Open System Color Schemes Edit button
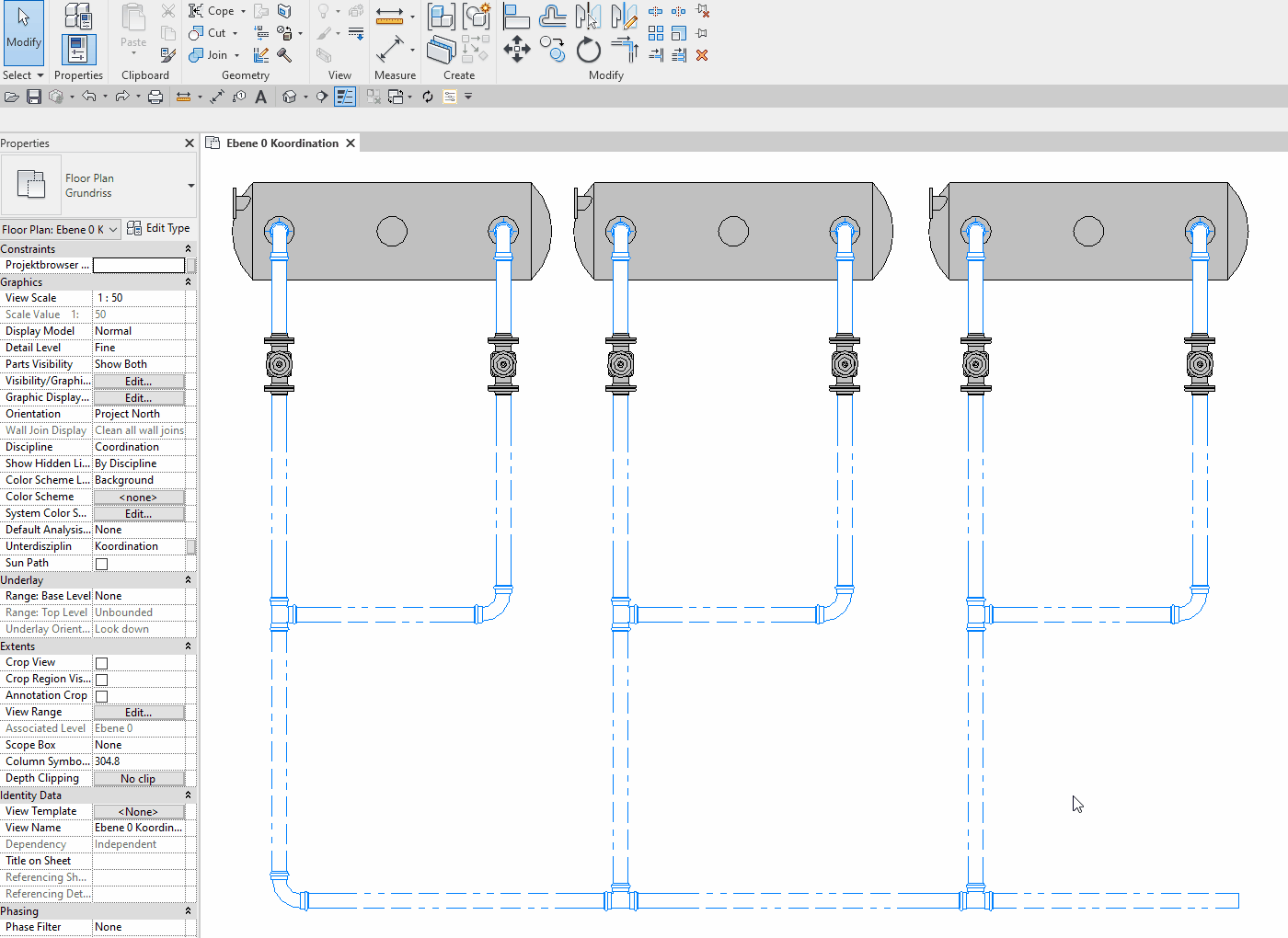Viewport: 1288px width, 938px height. [139, 514]
